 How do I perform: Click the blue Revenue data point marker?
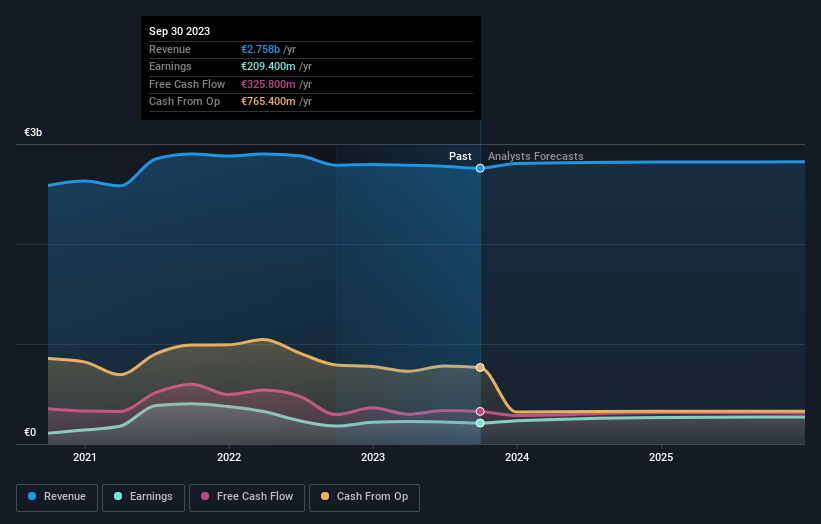click(x=480, y=168)
